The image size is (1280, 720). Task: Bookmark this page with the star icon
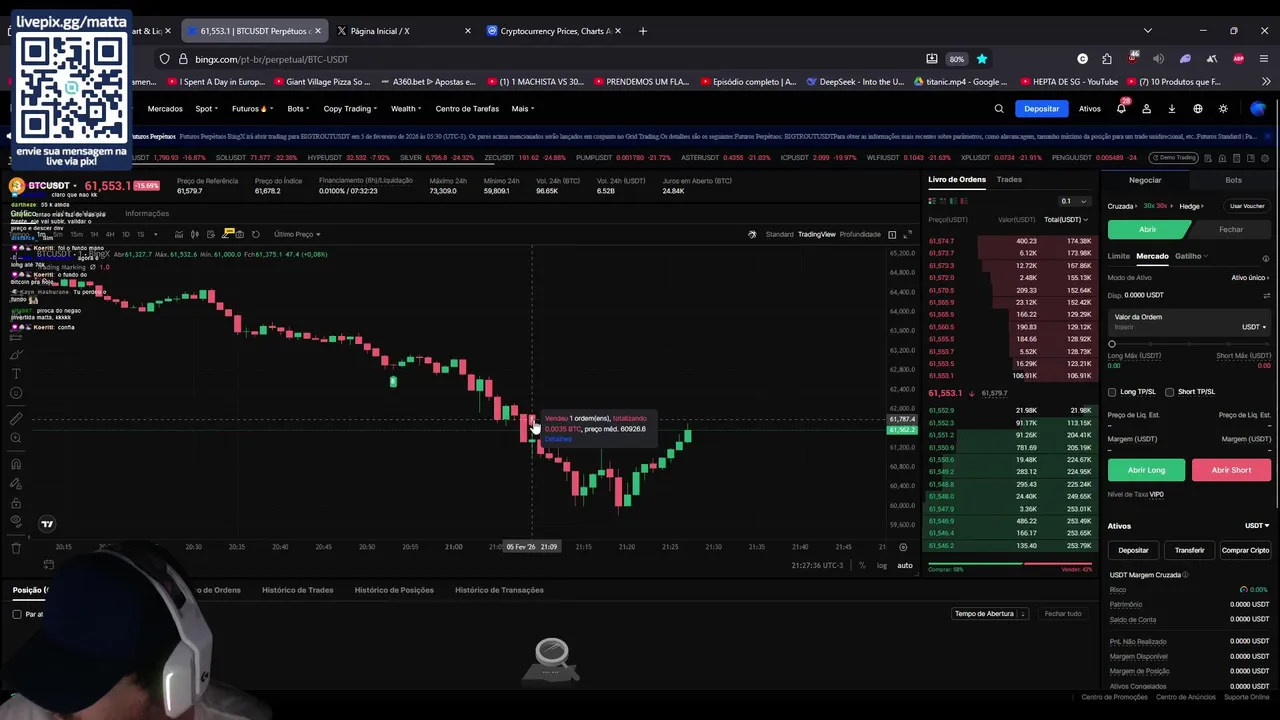[982, 59]
